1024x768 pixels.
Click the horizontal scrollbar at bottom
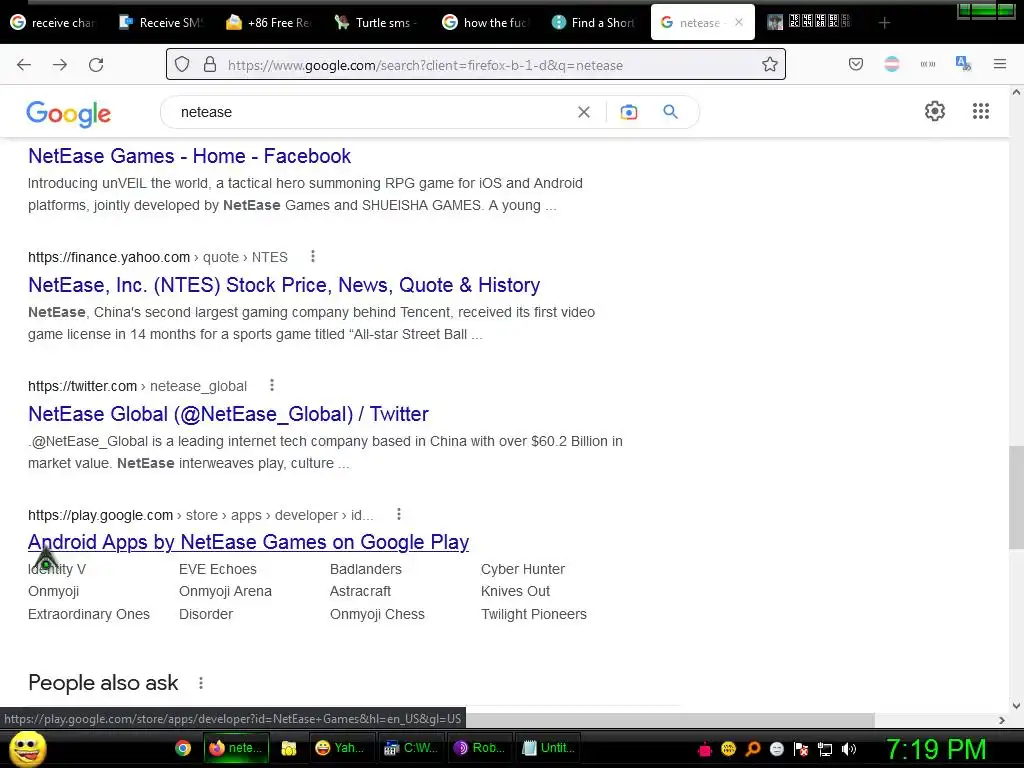670,720
